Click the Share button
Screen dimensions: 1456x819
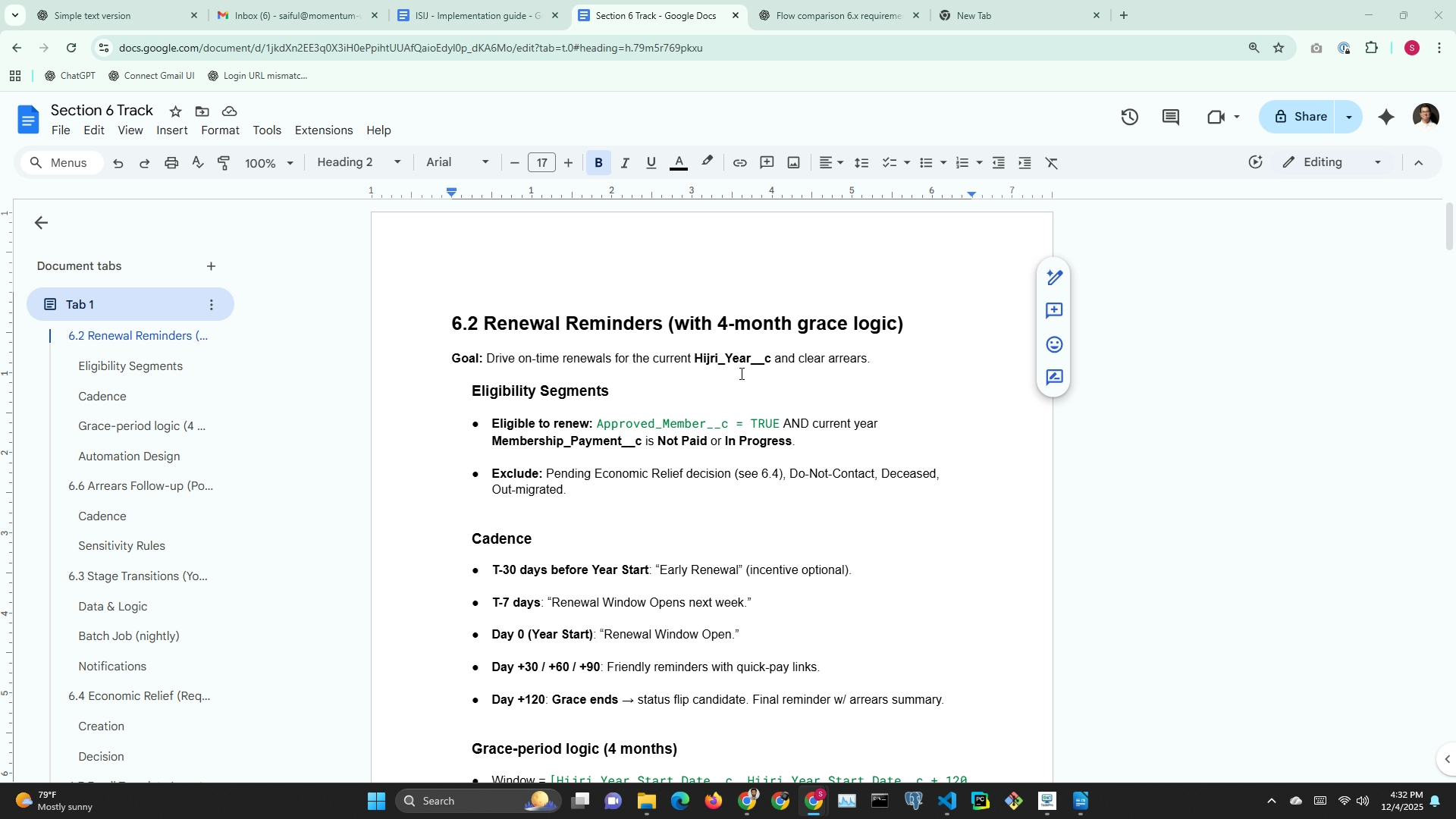click(x=1300, y=117)
